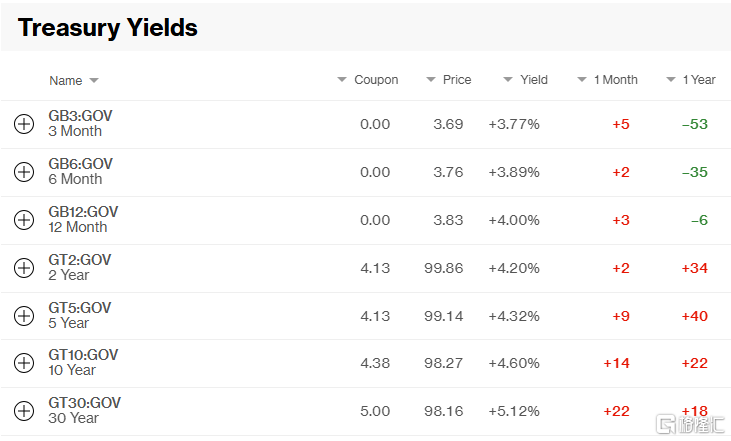This screenshot has width=731, height=441.
Task: Sort by Price column header
Action: pos(449,80)
